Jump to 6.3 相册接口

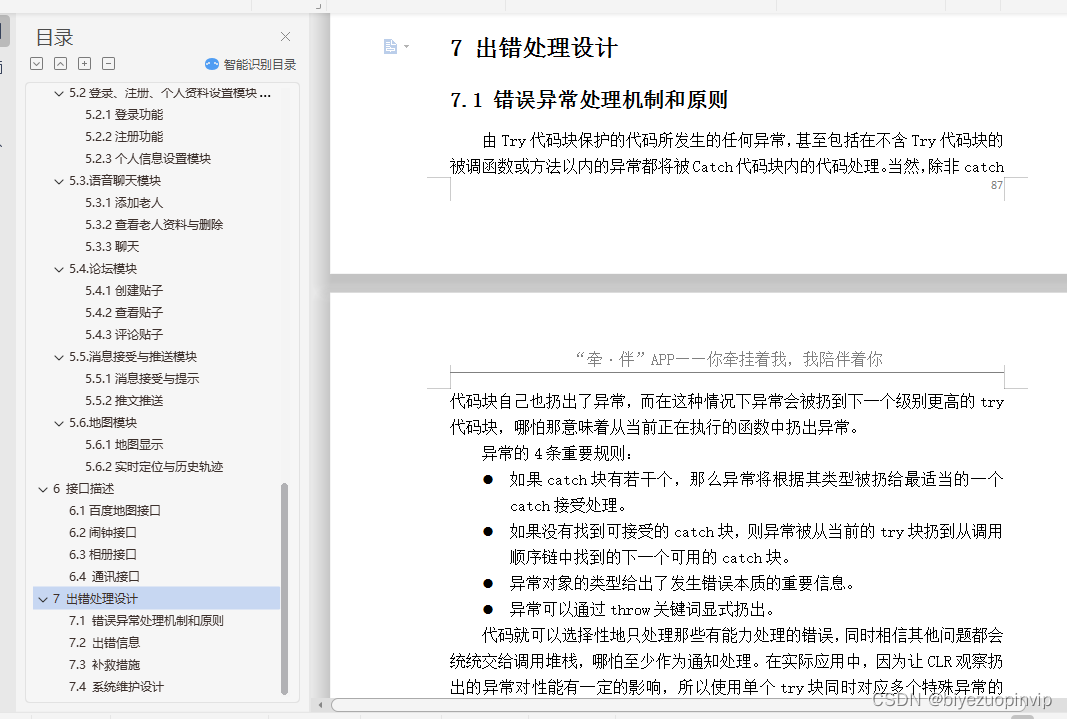(x=103, y=554)
